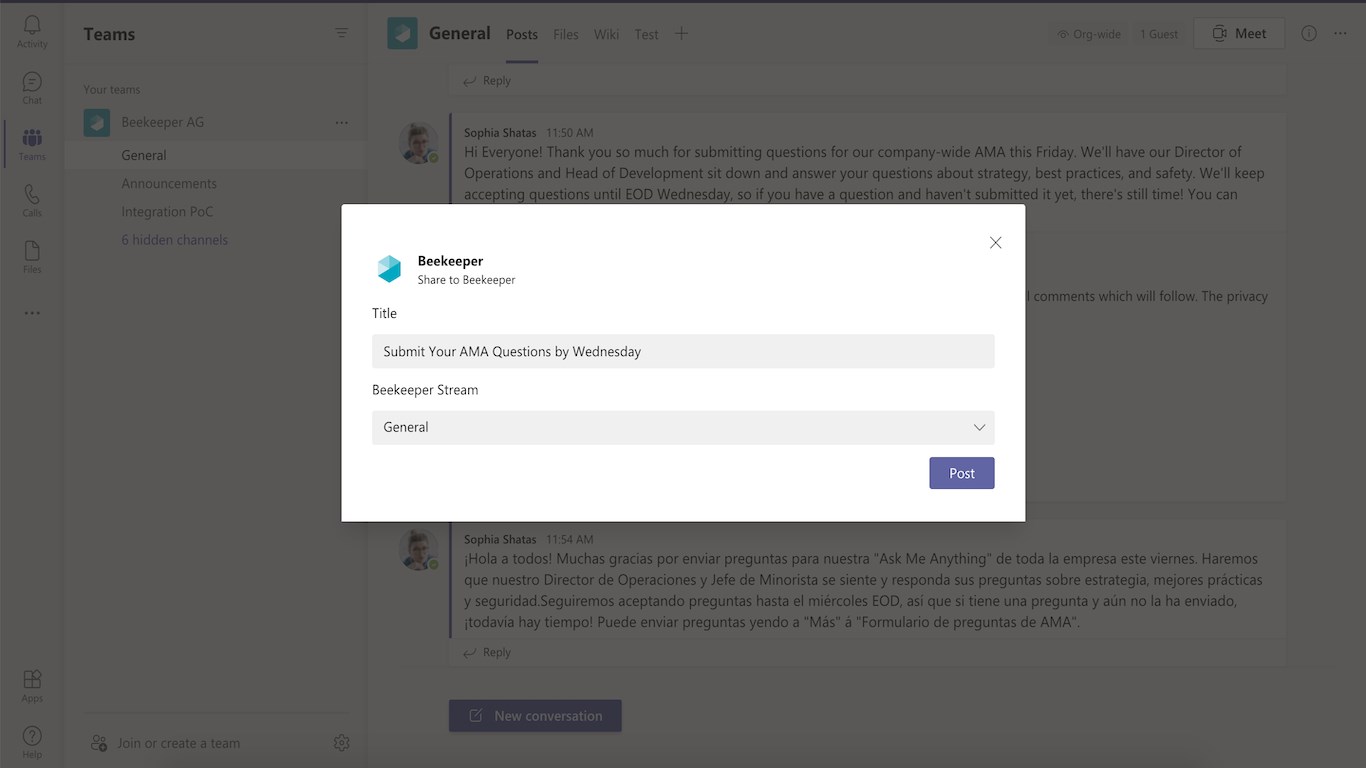Click Sophia Shatas name on 11:50 AM post
Screen dimensions: 1366x768
click(500, 132)
